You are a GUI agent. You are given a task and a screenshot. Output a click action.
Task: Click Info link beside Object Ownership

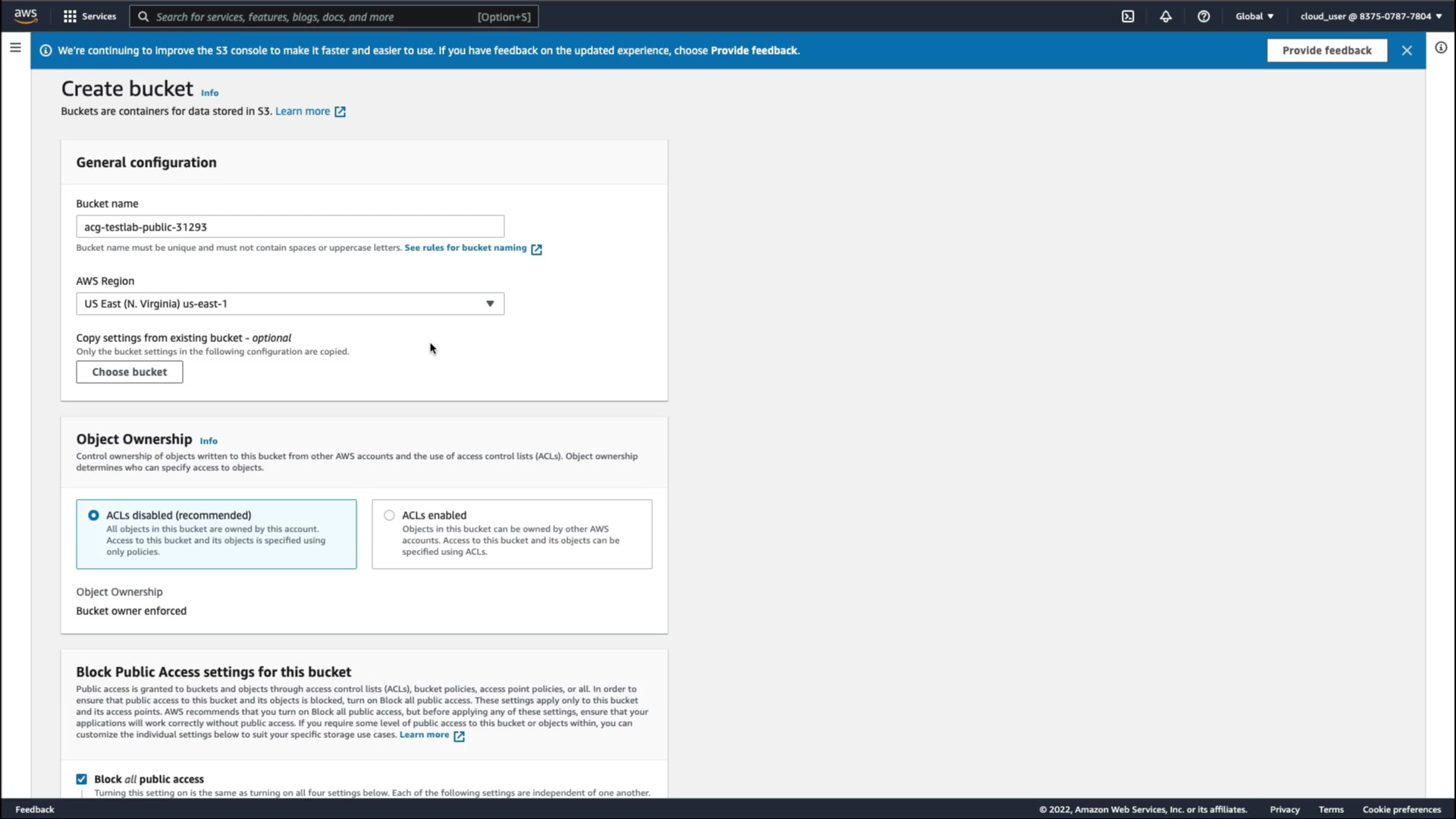pos(209,441)
